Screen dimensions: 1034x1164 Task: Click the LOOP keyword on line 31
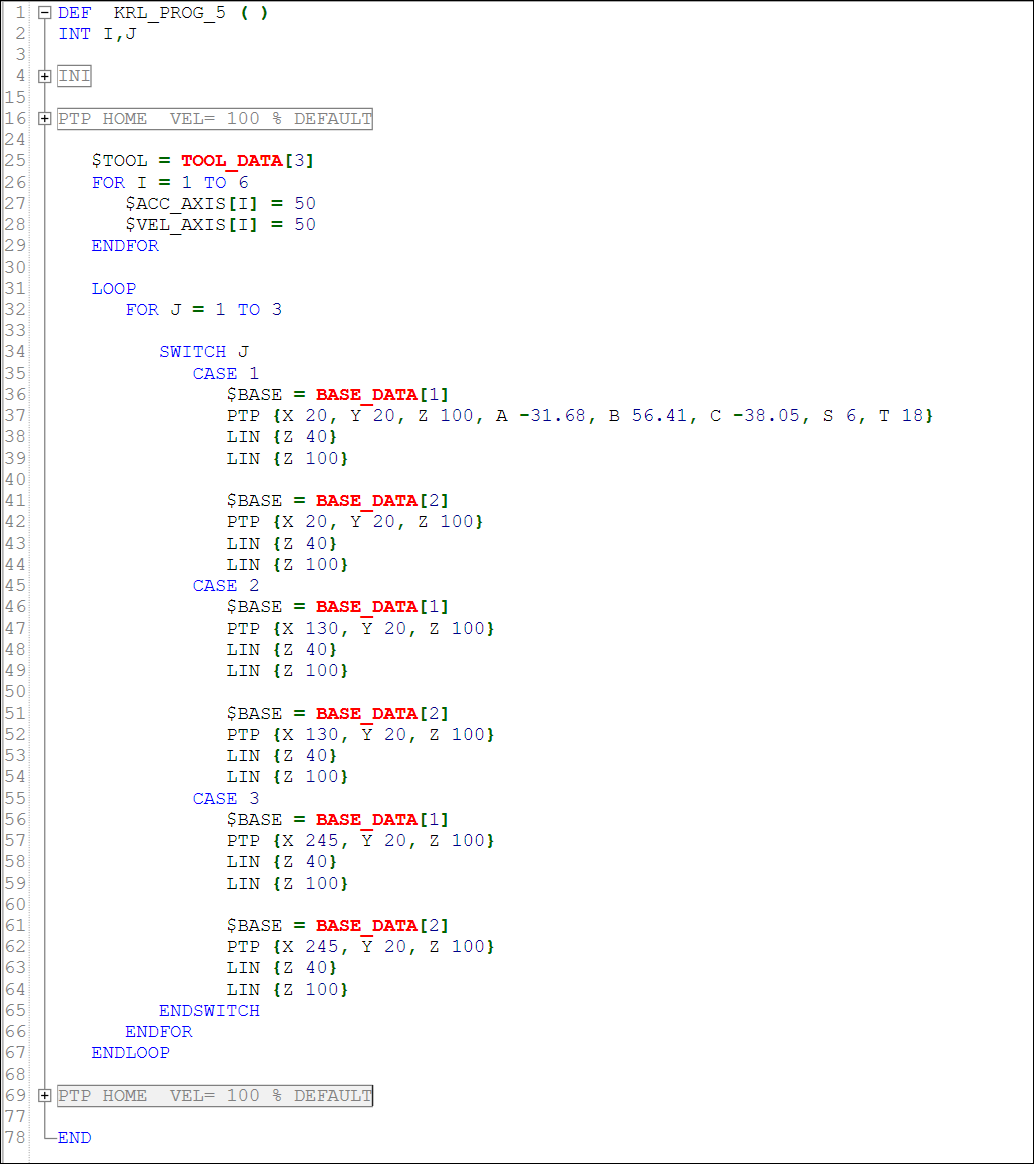tap(114, 289)
